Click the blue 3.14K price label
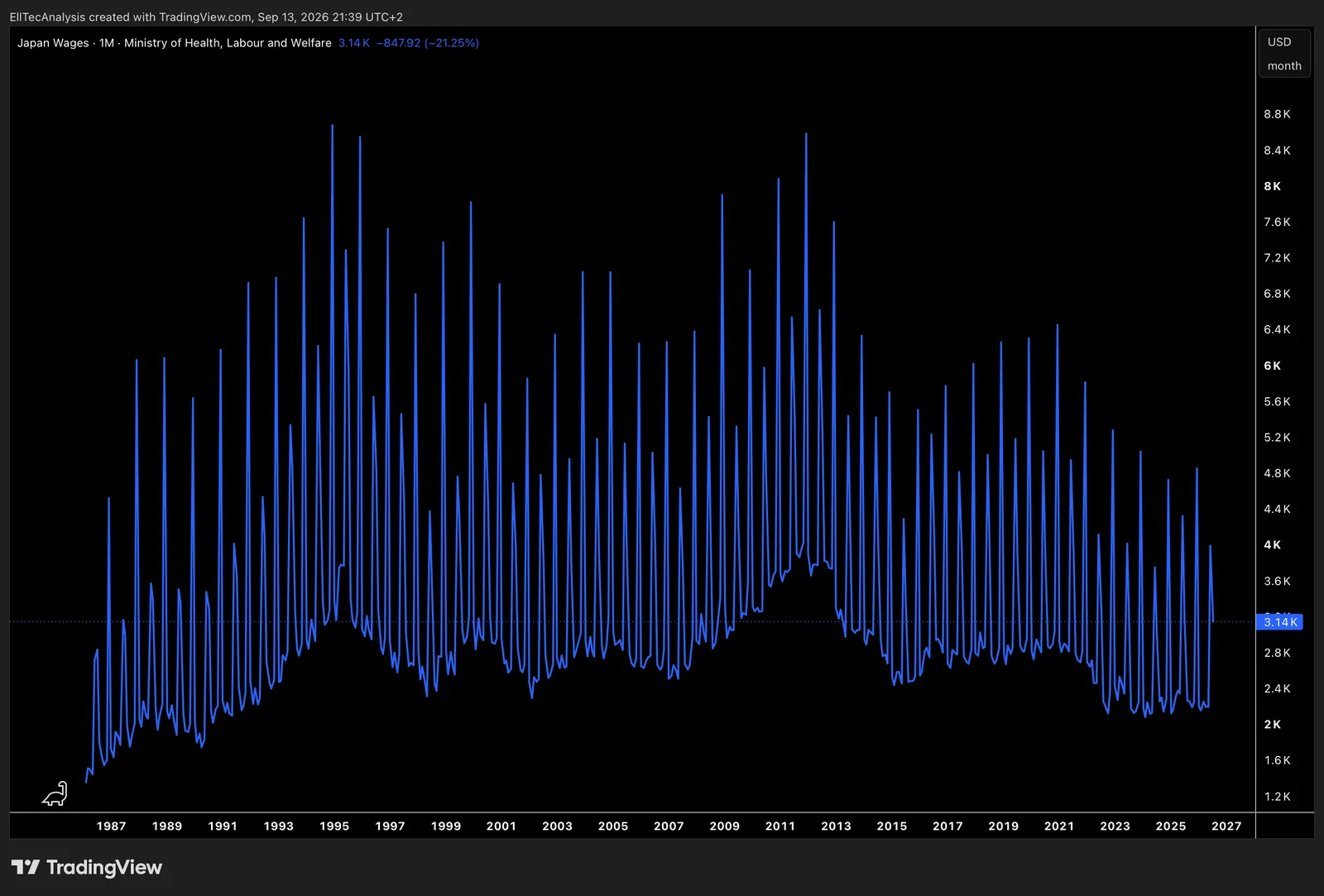The height and width of the screenshot is (896, 1324). click(1279, 622)
